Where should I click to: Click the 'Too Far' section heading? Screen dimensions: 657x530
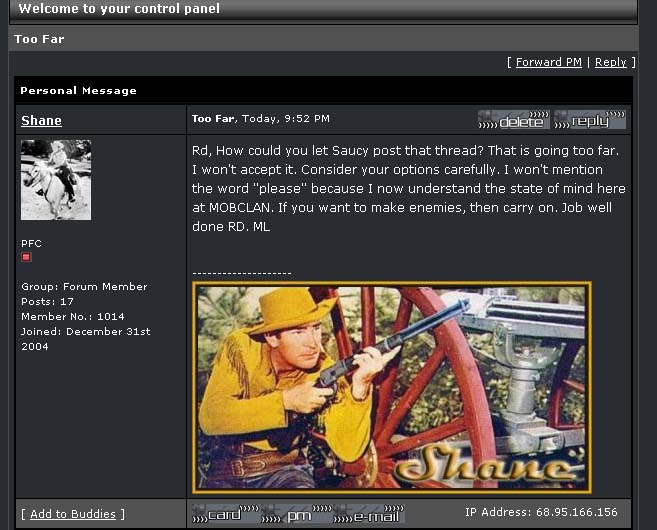click(x=39, y=39)
